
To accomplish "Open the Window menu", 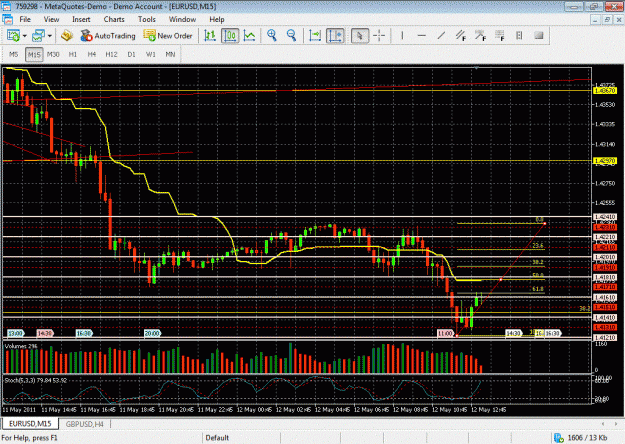I will point(182,19).
